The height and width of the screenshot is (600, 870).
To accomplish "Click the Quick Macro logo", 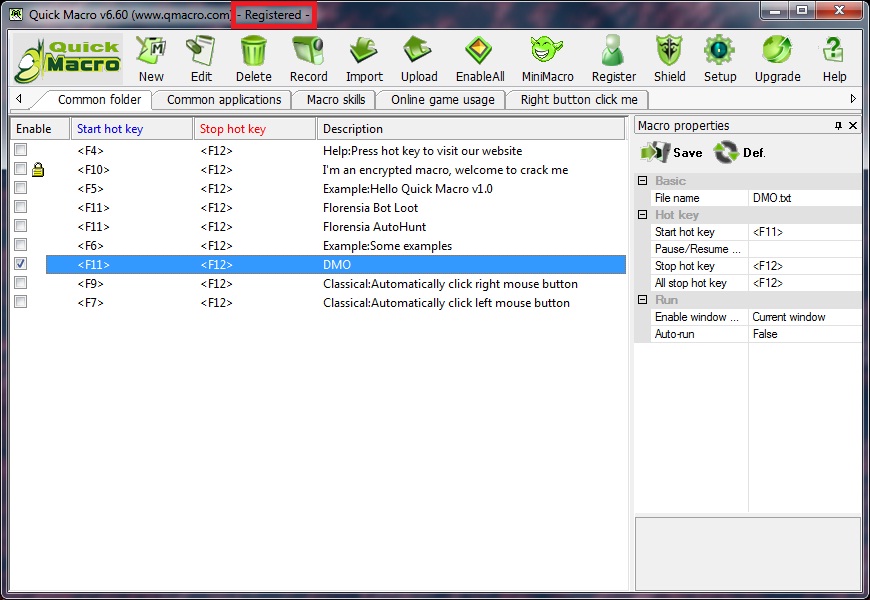I will coord(67,60).
